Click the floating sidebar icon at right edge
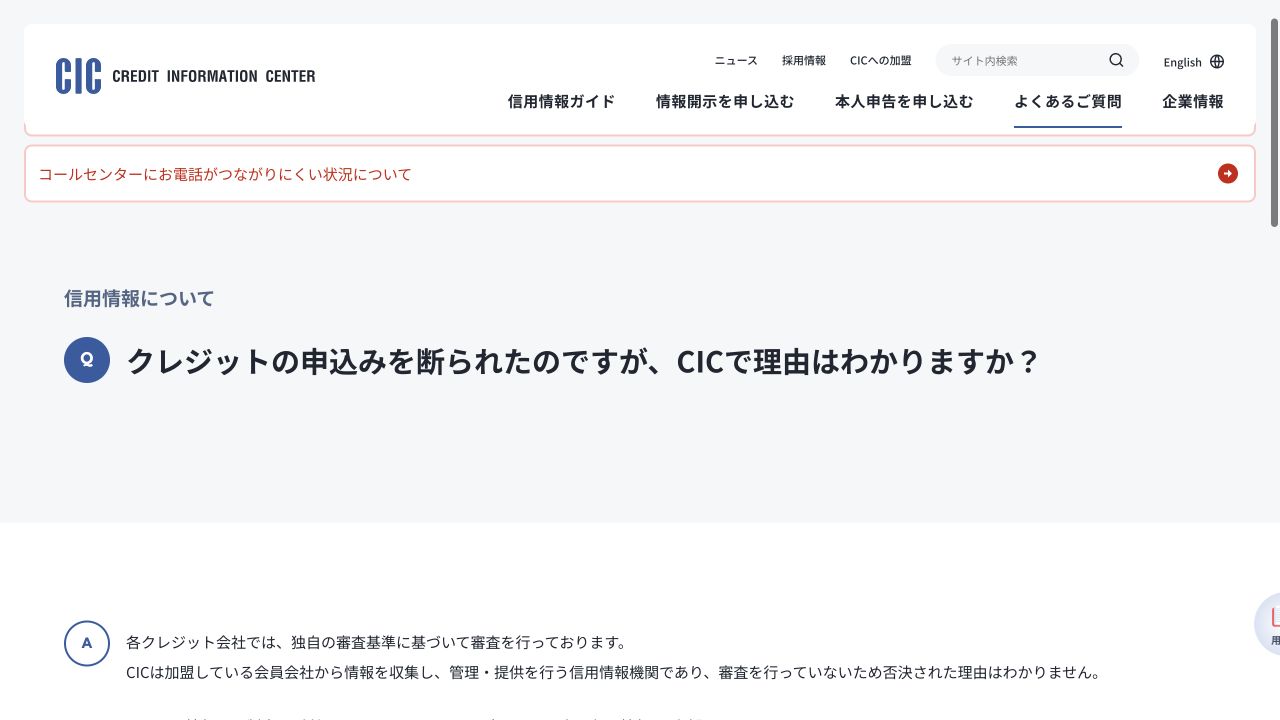 [1268, 625]
